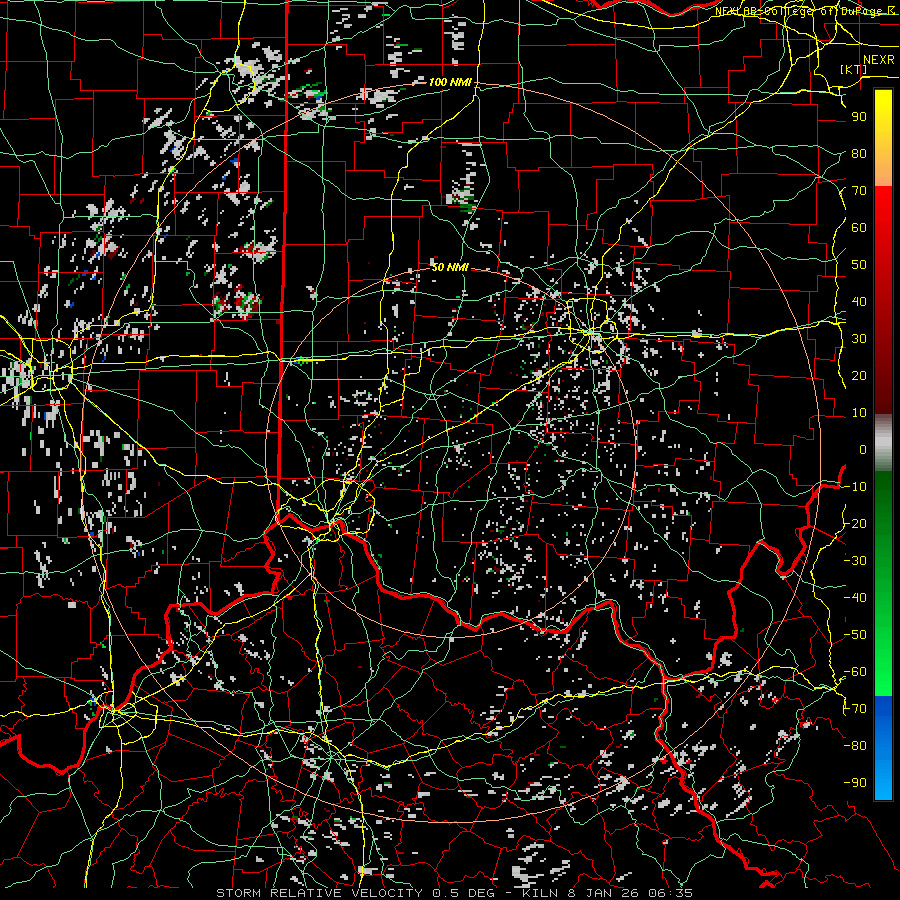Click the -80 value on velocity scale
Image resolution: width=900 pixels, height=900 pixels.
855,746
